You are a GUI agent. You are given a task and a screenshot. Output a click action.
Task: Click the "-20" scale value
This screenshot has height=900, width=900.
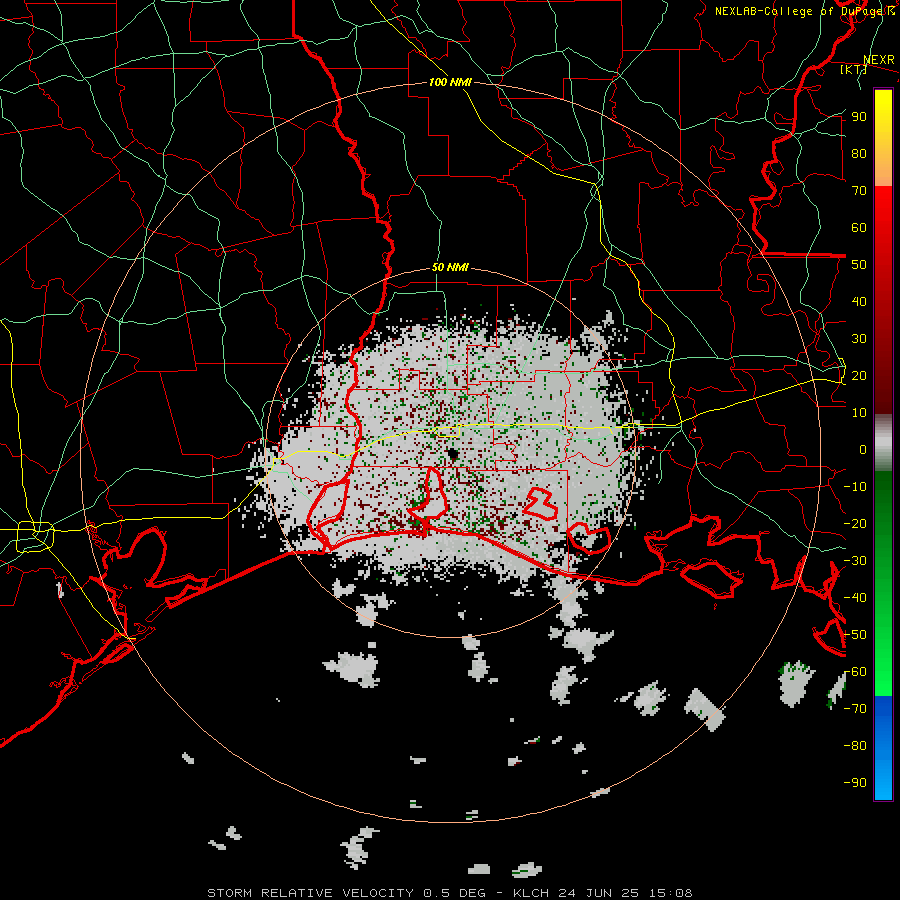(855, 524)
